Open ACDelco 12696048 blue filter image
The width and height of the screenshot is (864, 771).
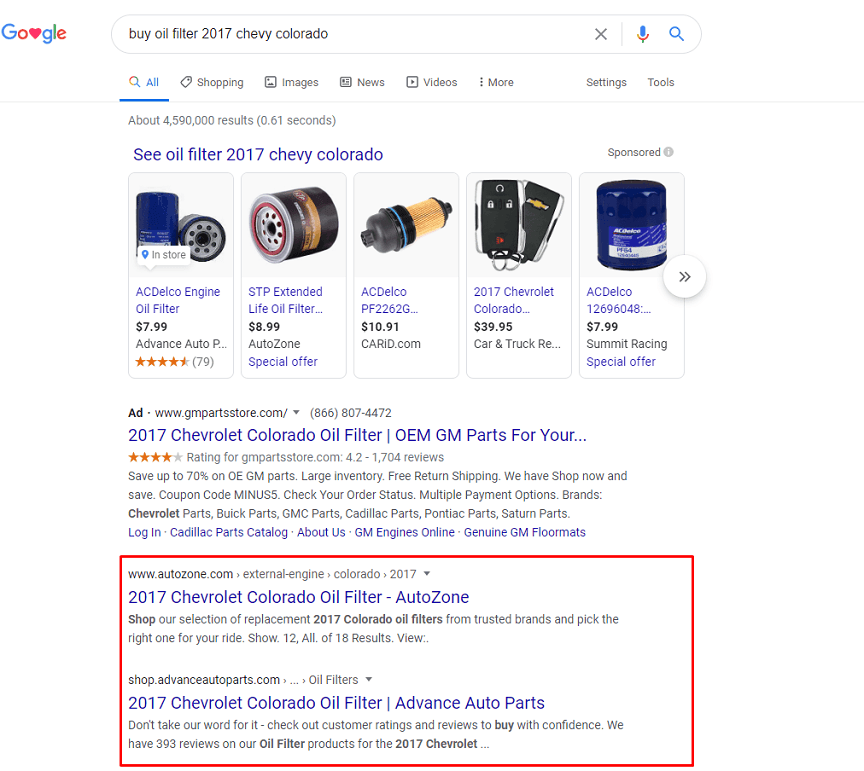pyautogui.click(x=631, y=225)
